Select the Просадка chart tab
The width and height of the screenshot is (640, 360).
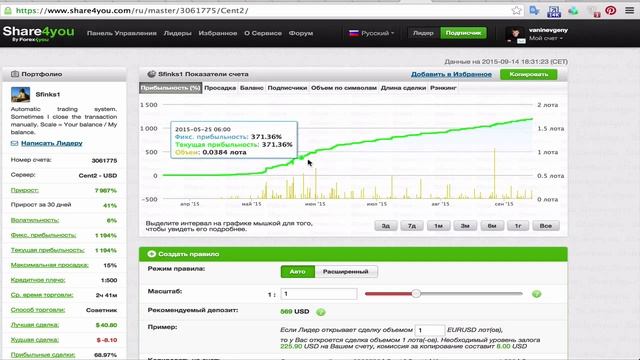tap(220, 88)
